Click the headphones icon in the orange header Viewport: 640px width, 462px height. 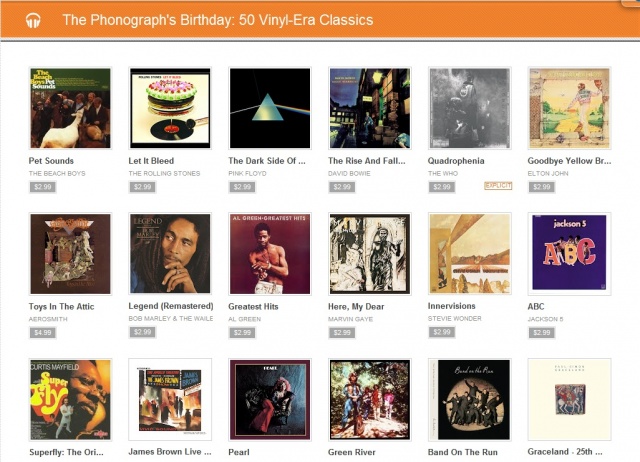[33, 20]
